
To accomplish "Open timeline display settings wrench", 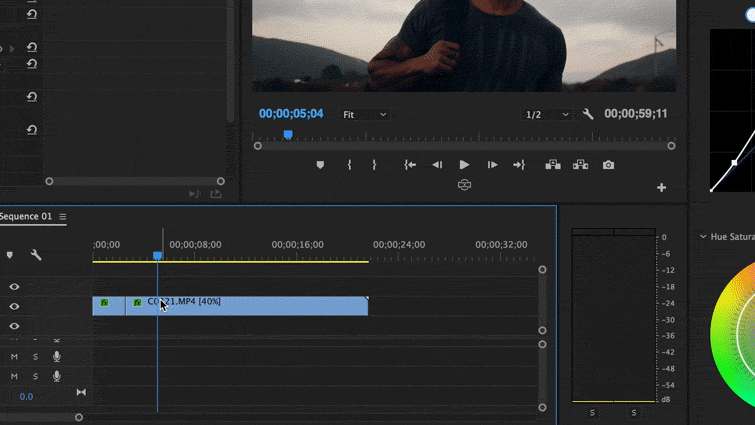I will [x=36, y=255].
